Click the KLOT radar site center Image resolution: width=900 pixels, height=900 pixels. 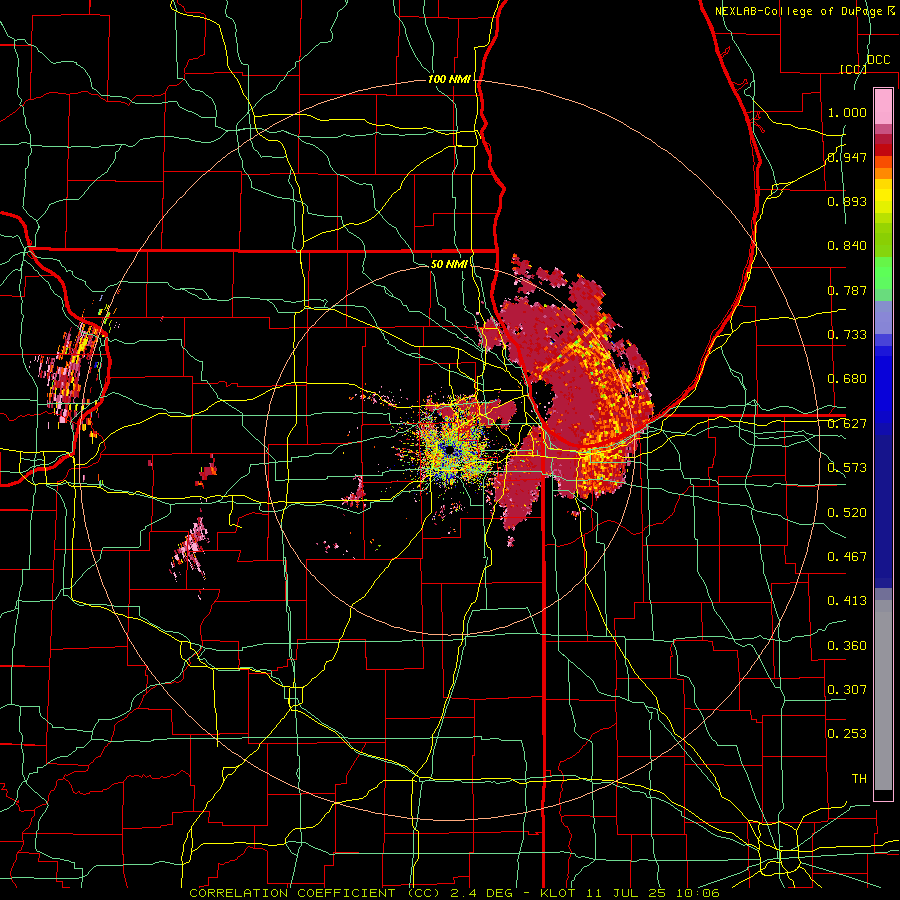coord(449,451)
